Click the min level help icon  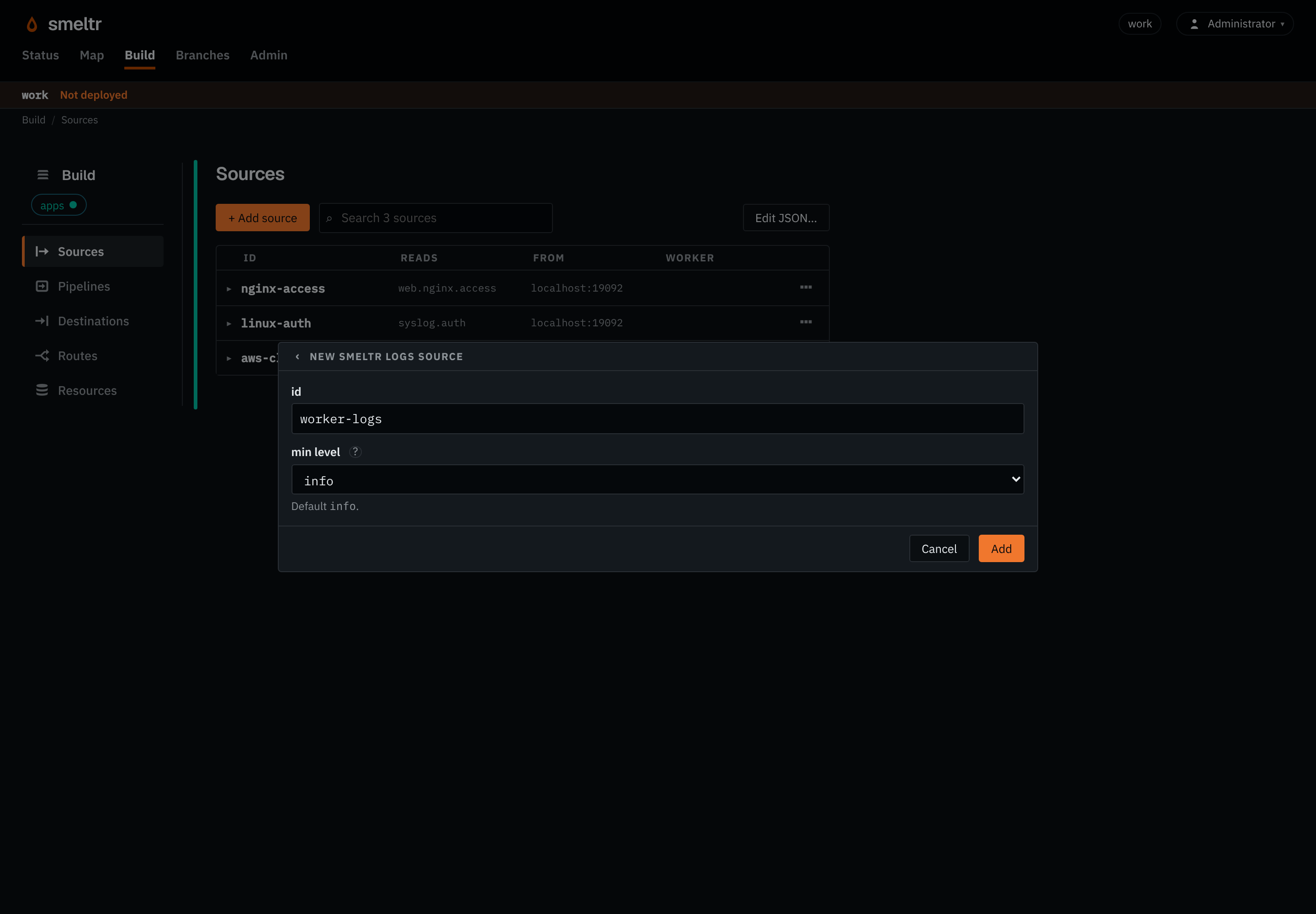click(x=355, y=452)
